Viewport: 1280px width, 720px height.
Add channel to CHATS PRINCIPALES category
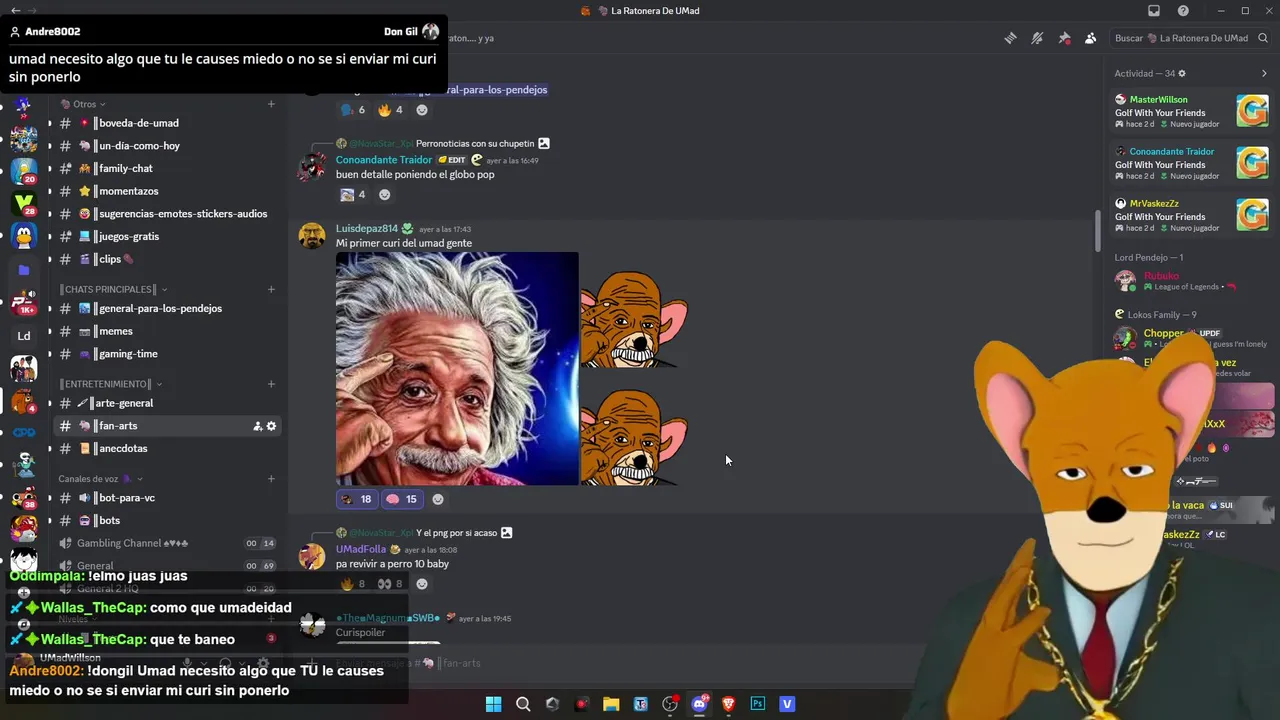(x=271, y=289)
